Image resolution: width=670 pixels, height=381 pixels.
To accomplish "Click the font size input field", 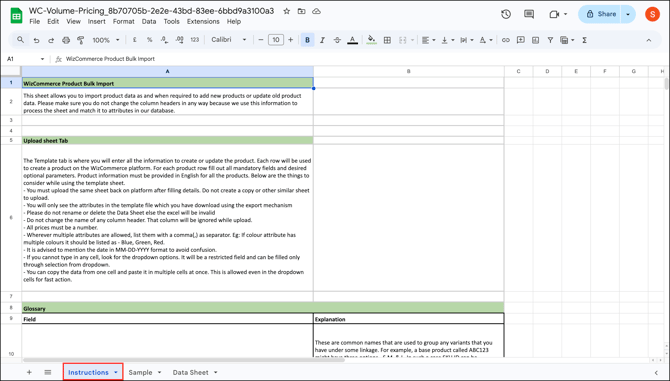I will tap(276, 40).
